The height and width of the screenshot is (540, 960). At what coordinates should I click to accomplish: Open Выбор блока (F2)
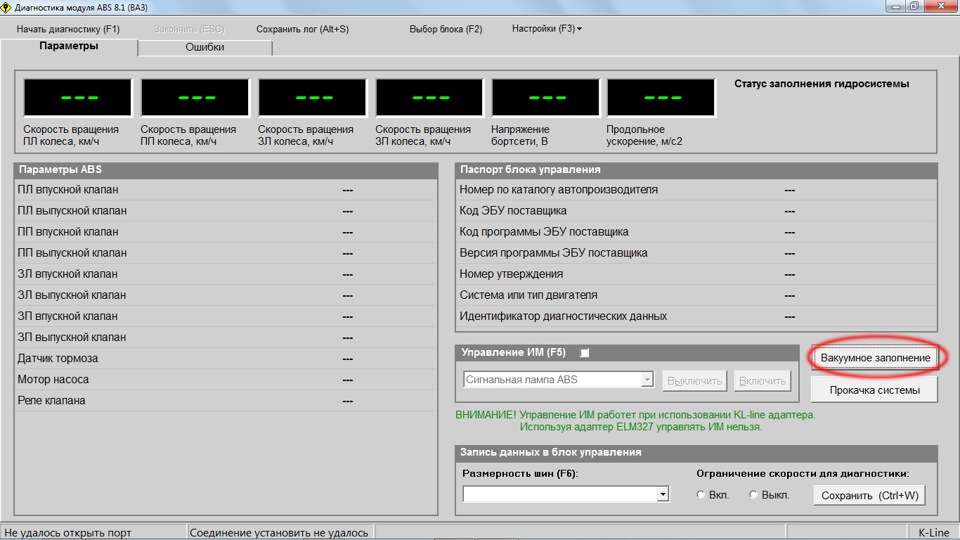[x=446, y=29]
